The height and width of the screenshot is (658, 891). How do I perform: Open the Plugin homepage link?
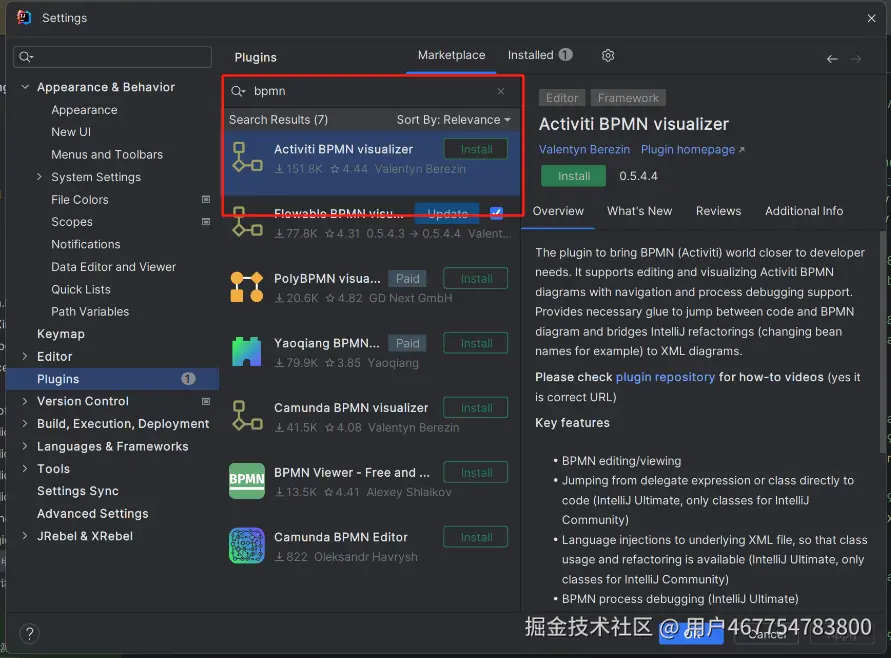692,149
